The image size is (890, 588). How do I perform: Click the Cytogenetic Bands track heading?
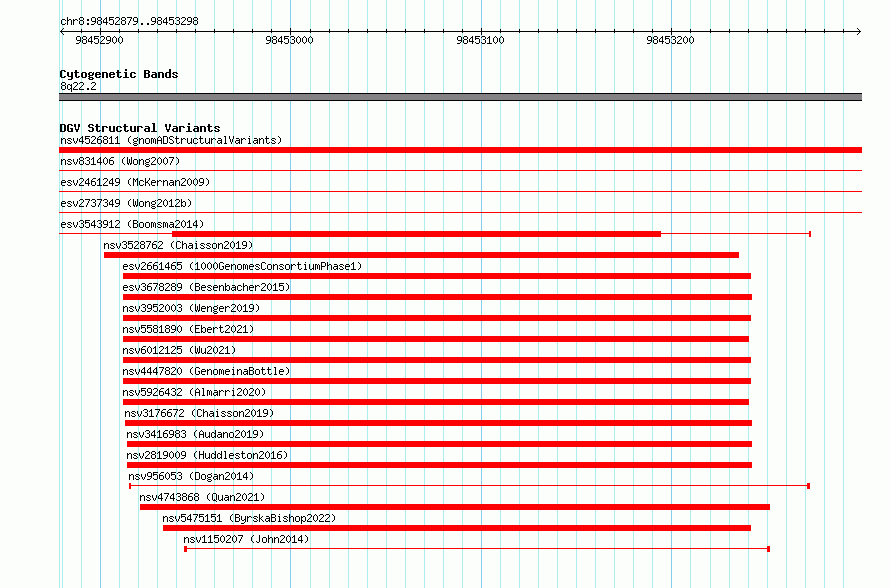[x=119, y=74]
